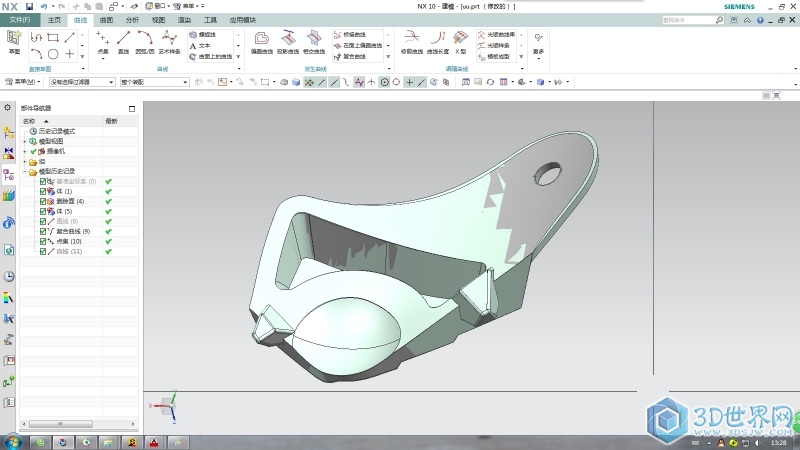This screenshot has height=450, width=800.
Task: Maximize the part navigator panel
Action: pyautogui.click(x=132, y=108)
